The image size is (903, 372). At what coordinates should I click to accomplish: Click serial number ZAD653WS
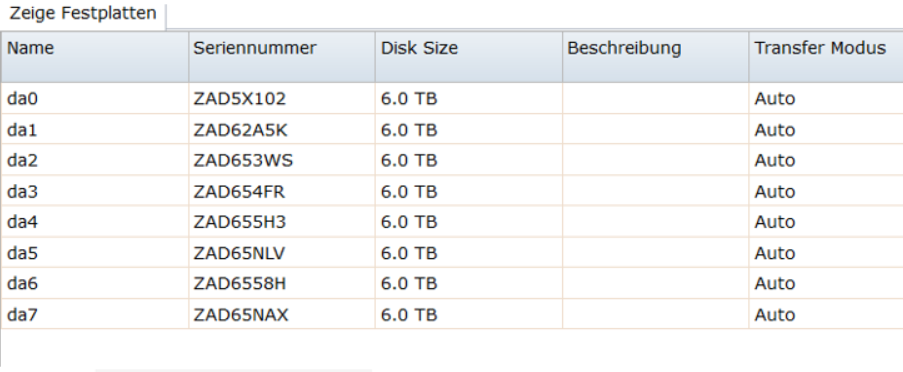pos(243,161)
